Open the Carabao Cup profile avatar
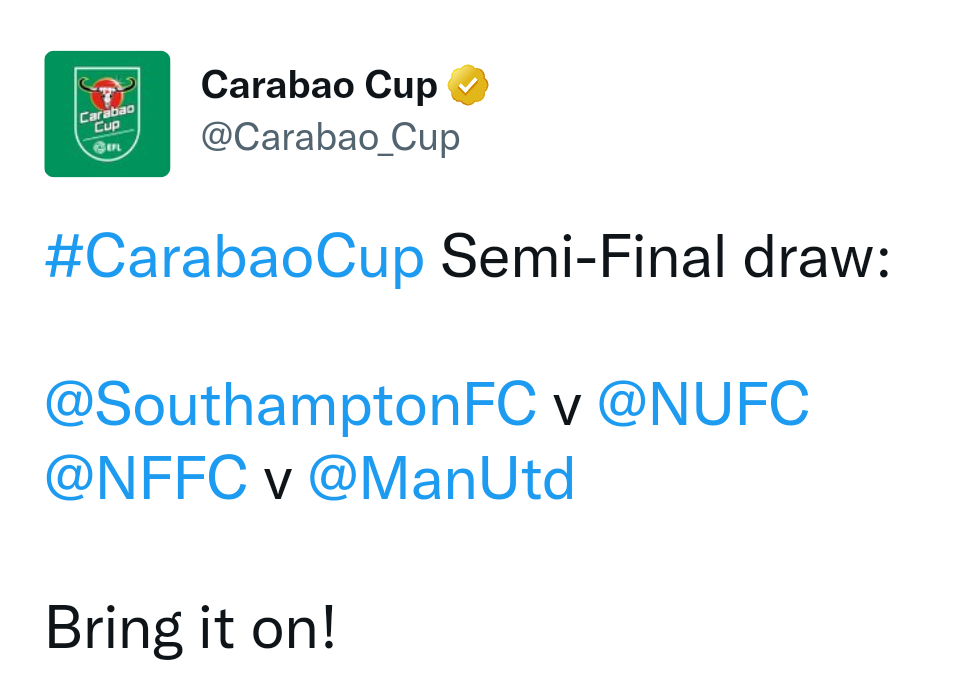The height and width of the screenshot is (683, 962). coord(107,114)
